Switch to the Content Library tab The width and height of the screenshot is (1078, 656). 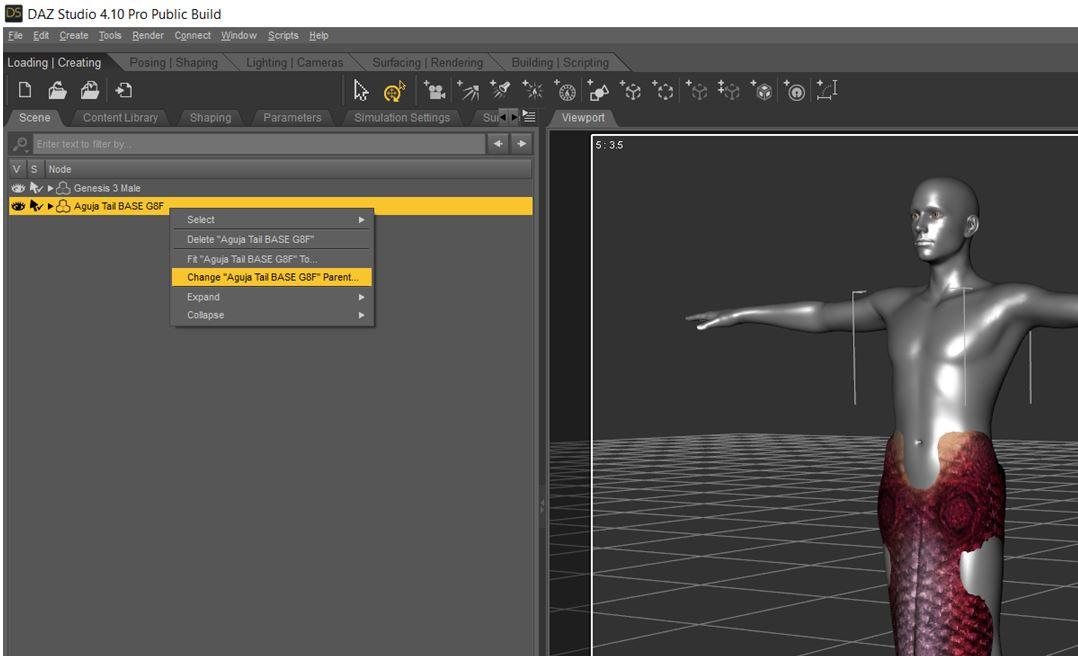click(x=120, y=118)
